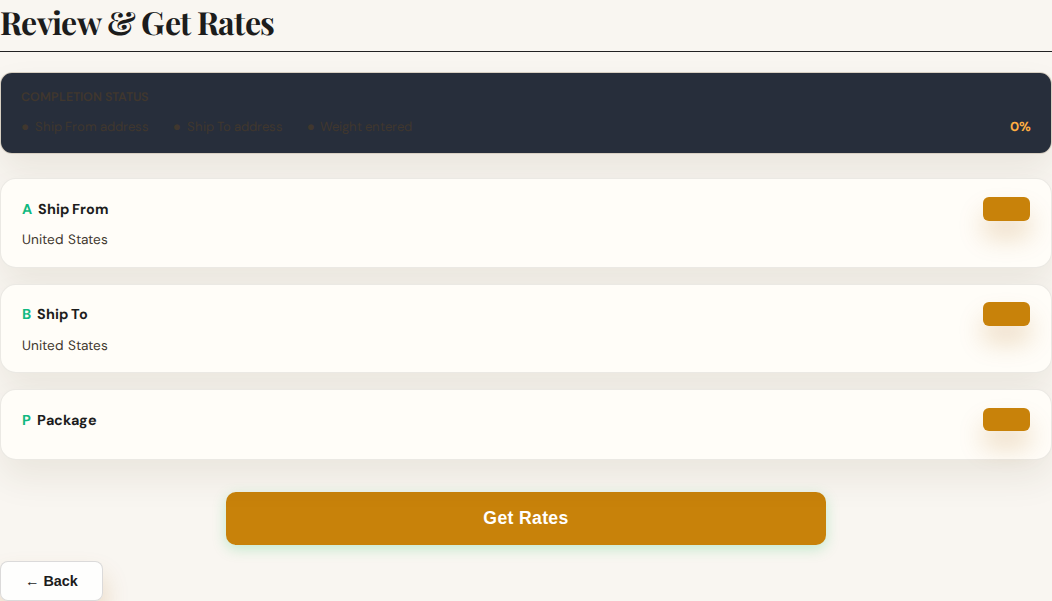The height and width of the screenshot is (601, 1052).
Task: Select the Review & Get Rates heading
Action: 138,23
